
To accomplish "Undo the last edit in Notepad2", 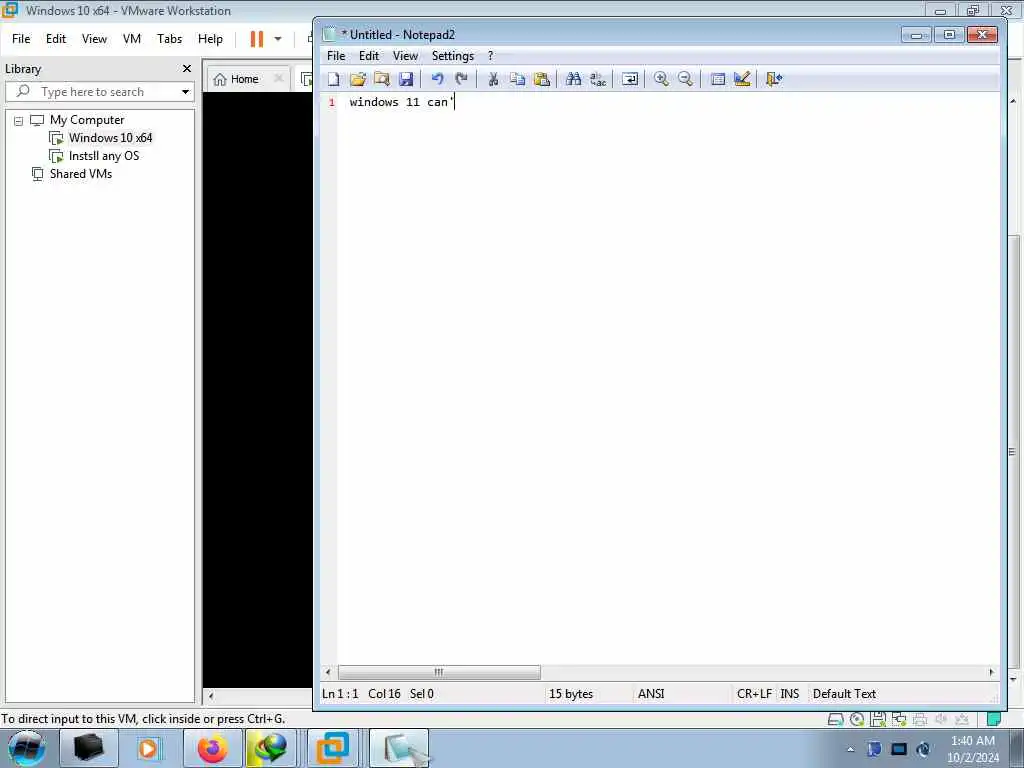I will [x=438, y=79].
